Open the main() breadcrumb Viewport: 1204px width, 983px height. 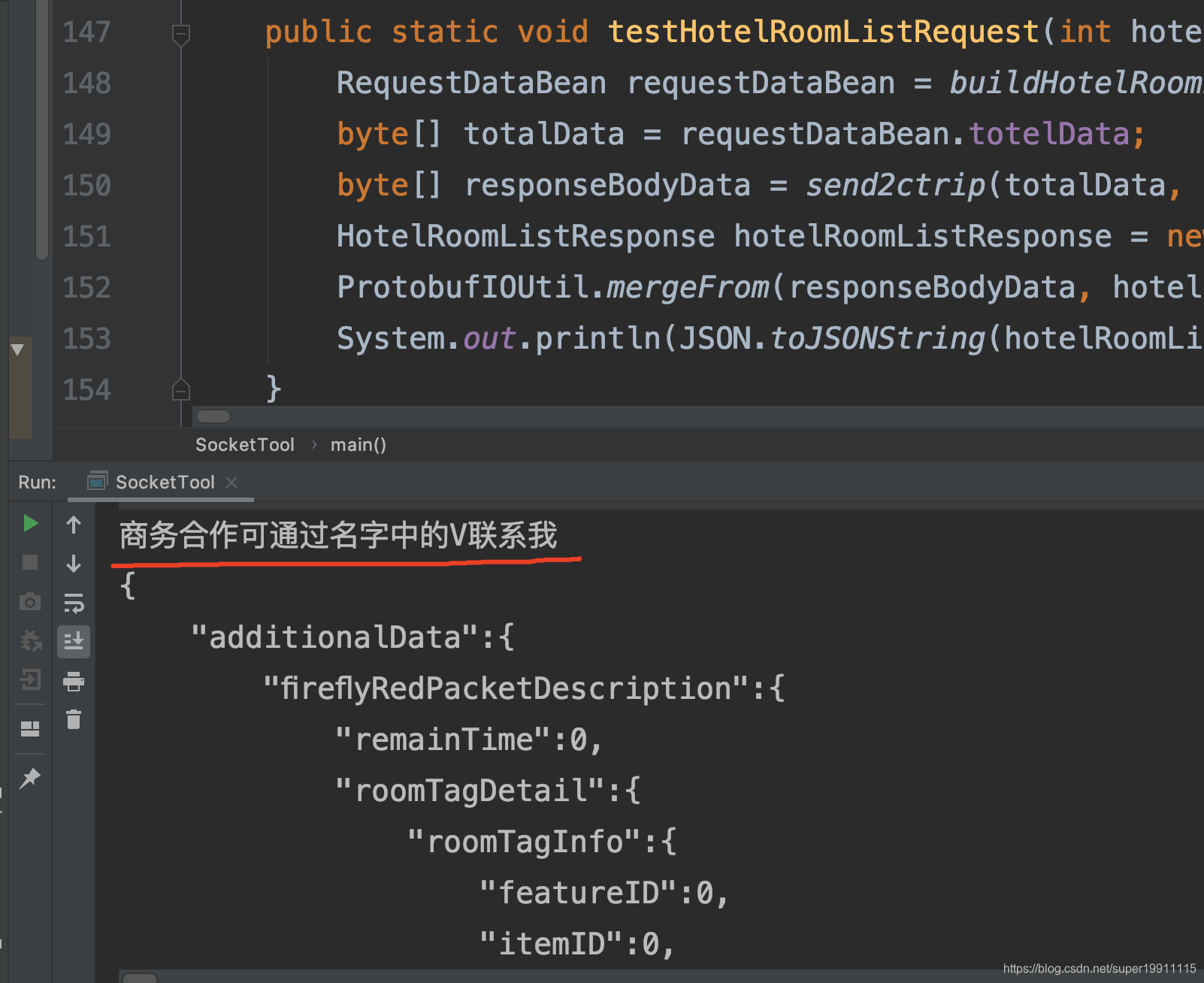358,445
